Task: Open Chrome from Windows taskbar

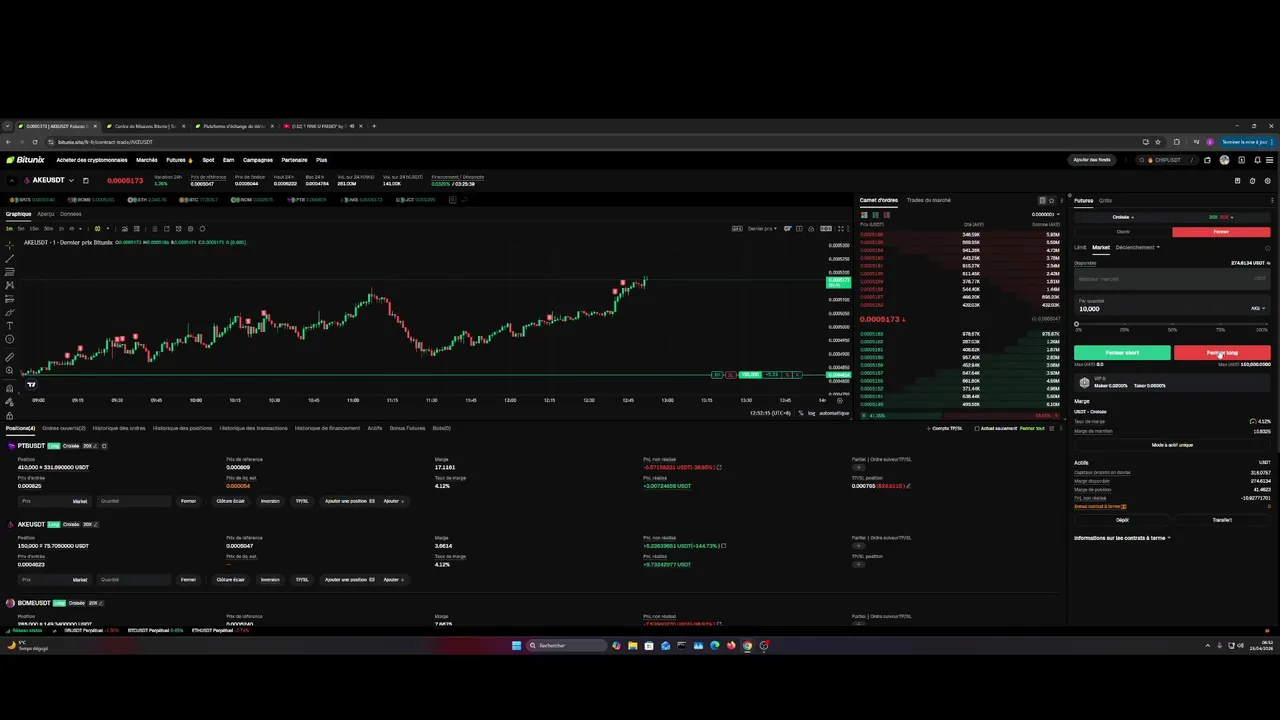Action: (x=747, y=645)
